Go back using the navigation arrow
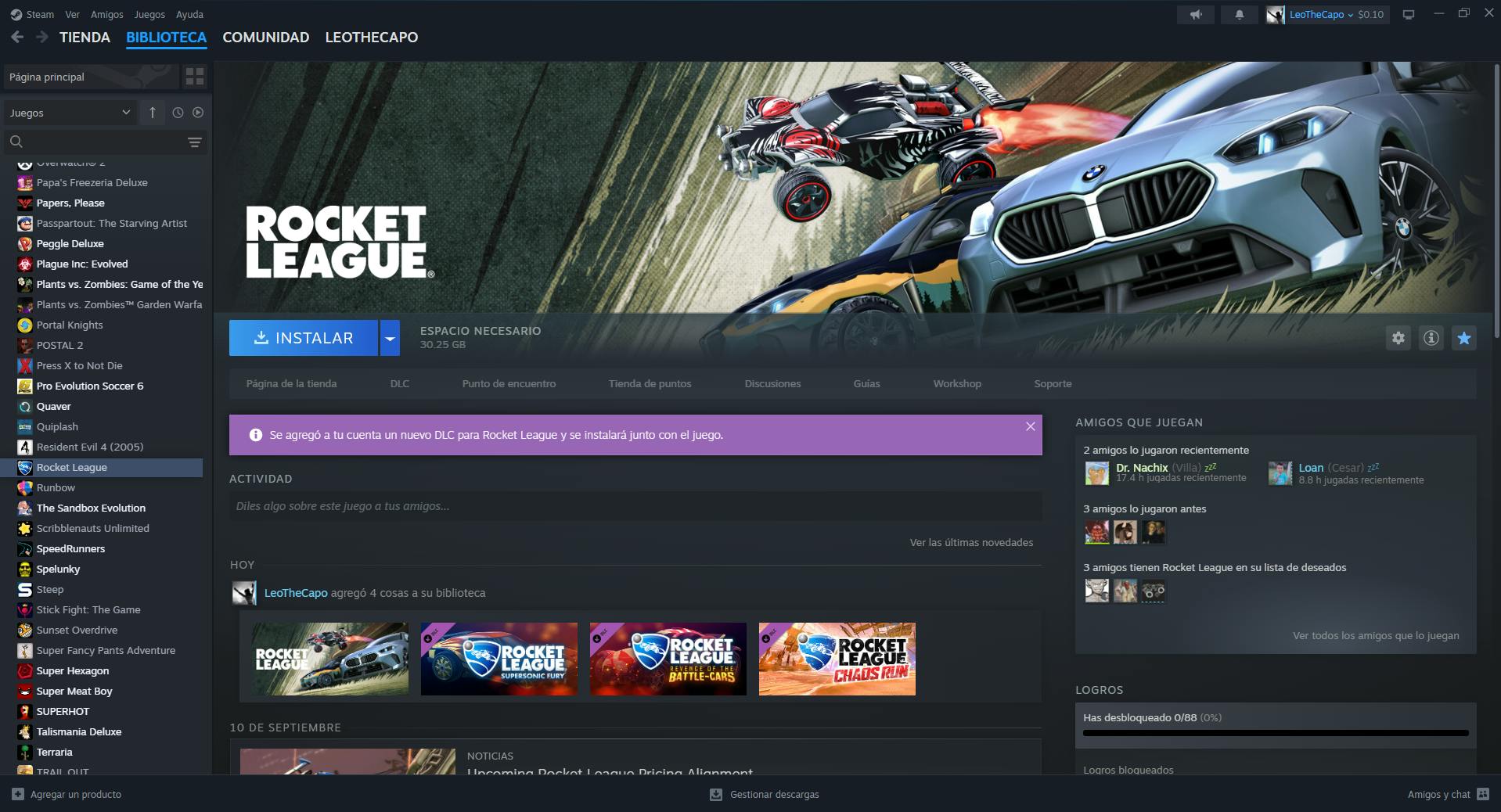This screenshot has height=812, width=1501. click(x=17, y=37)
